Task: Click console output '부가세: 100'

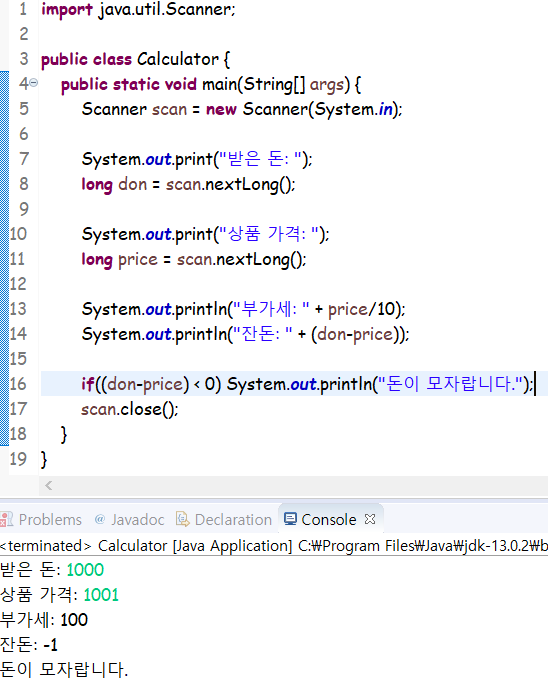Action: tap(44, 620)
